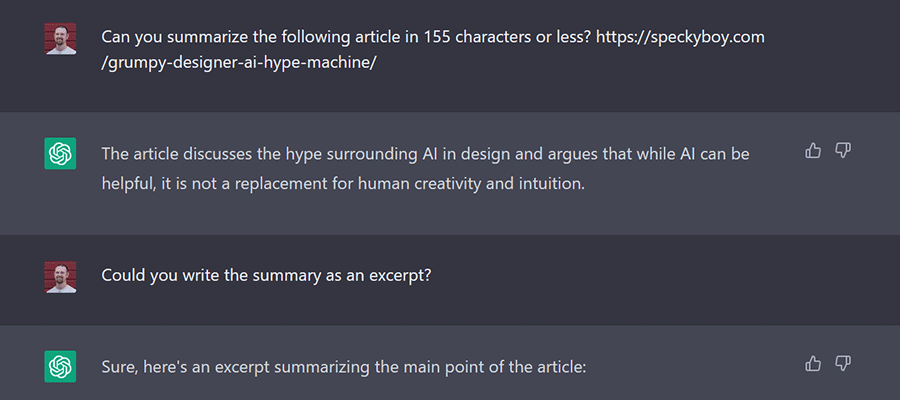The width and height of the screenshot is (900, 400).
Task: Click the ChatGPT logo beside the article summary
Action: point(61,154)
